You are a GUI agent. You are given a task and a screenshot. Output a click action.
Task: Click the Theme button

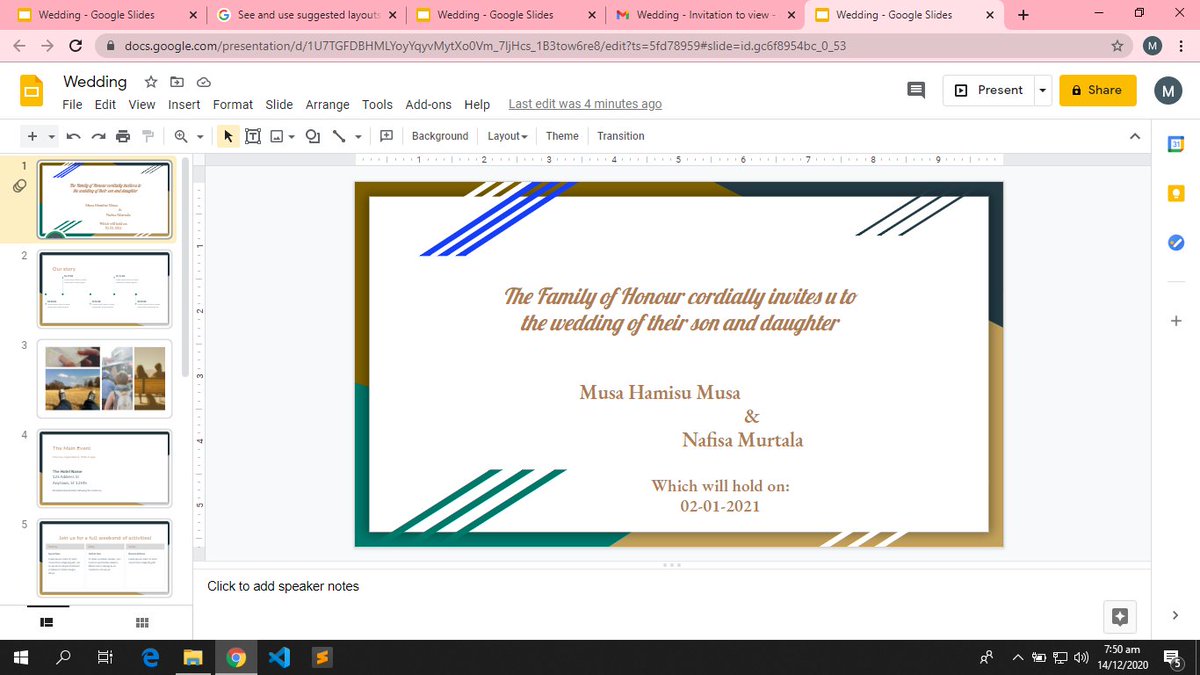tap(562, 136)
